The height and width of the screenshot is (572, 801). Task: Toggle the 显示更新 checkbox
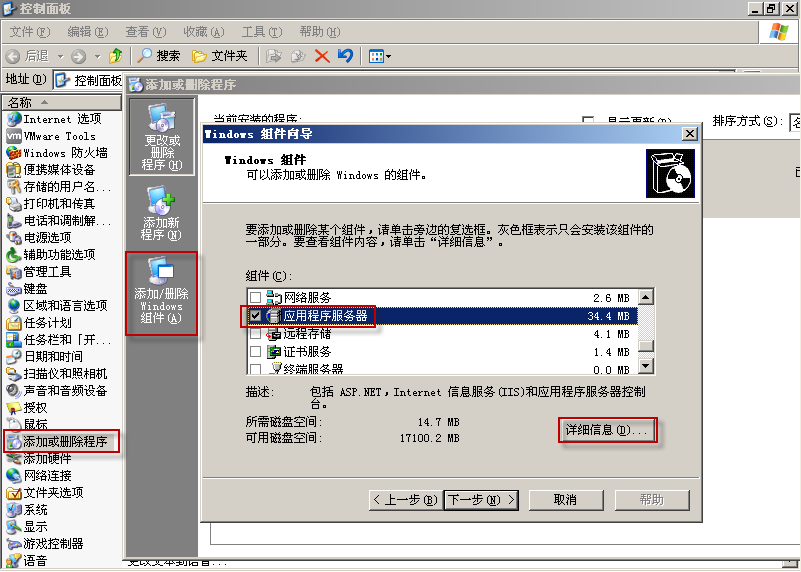click(x=588, y=121)
